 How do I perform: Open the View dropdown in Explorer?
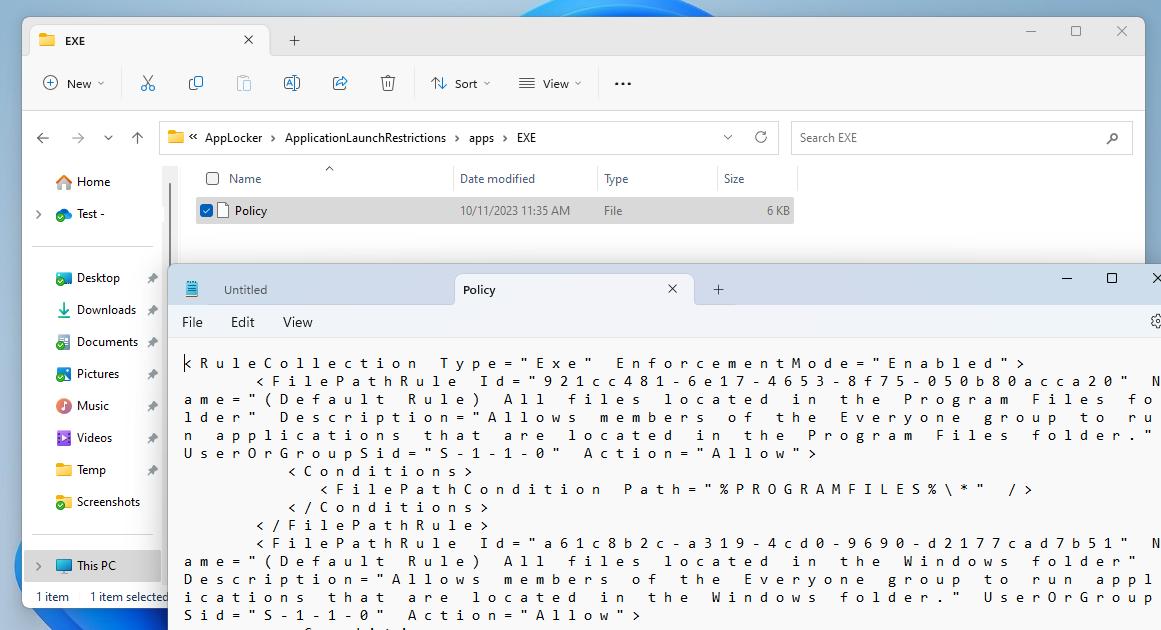click(x=549, y=84)
